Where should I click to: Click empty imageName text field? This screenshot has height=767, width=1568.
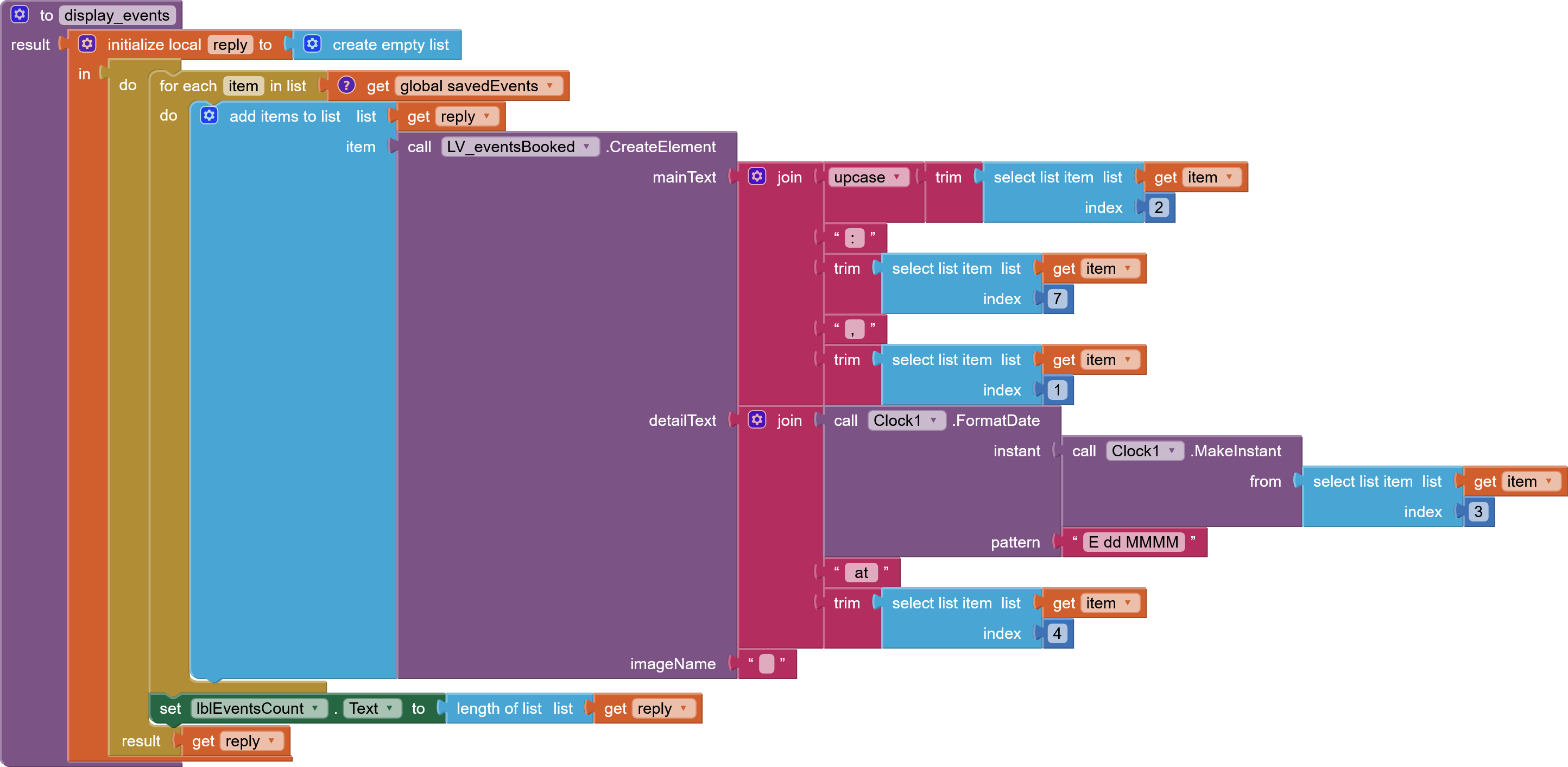click(x=767, y=663)
